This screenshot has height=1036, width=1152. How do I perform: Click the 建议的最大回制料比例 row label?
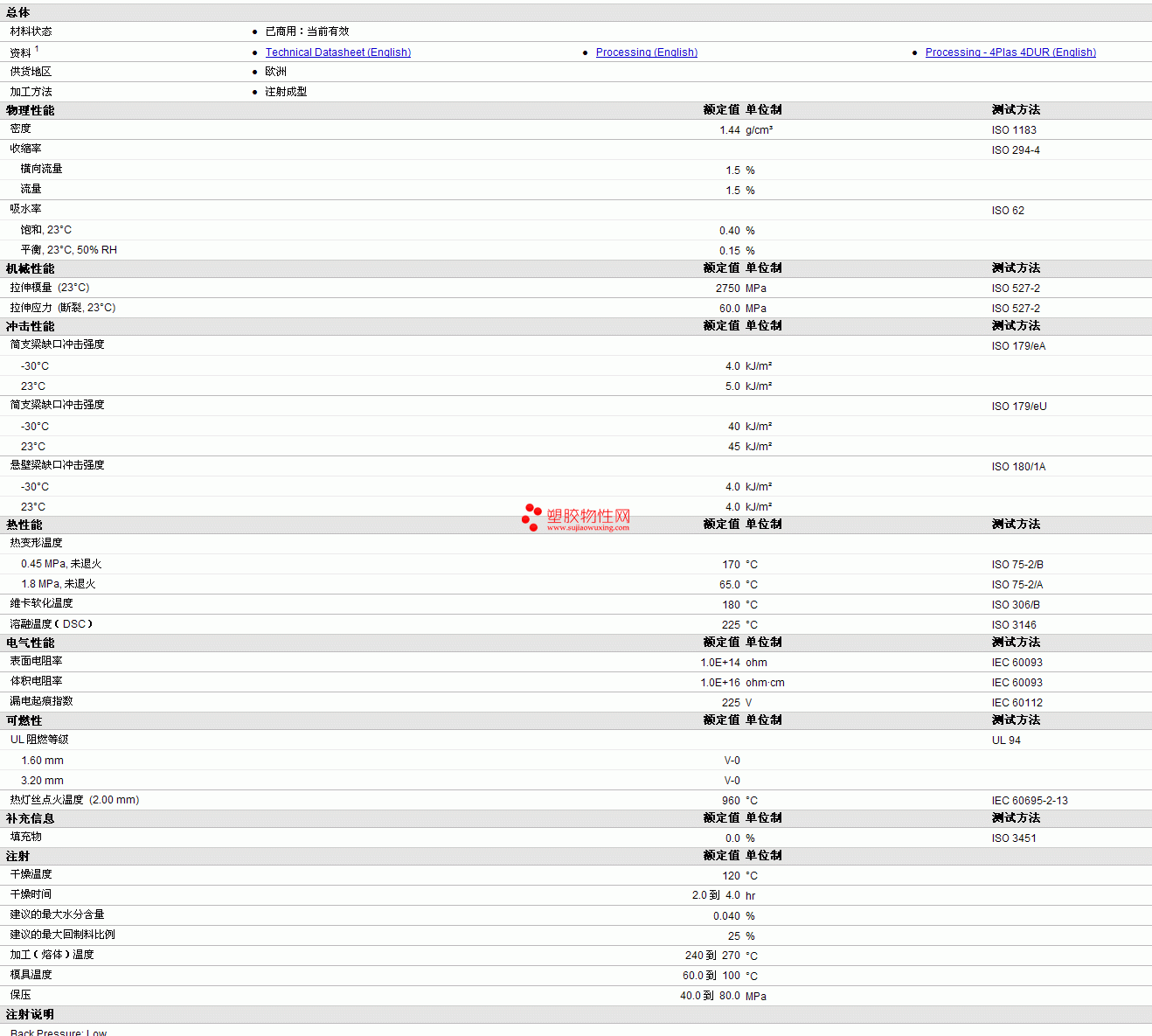click(63, 935)
